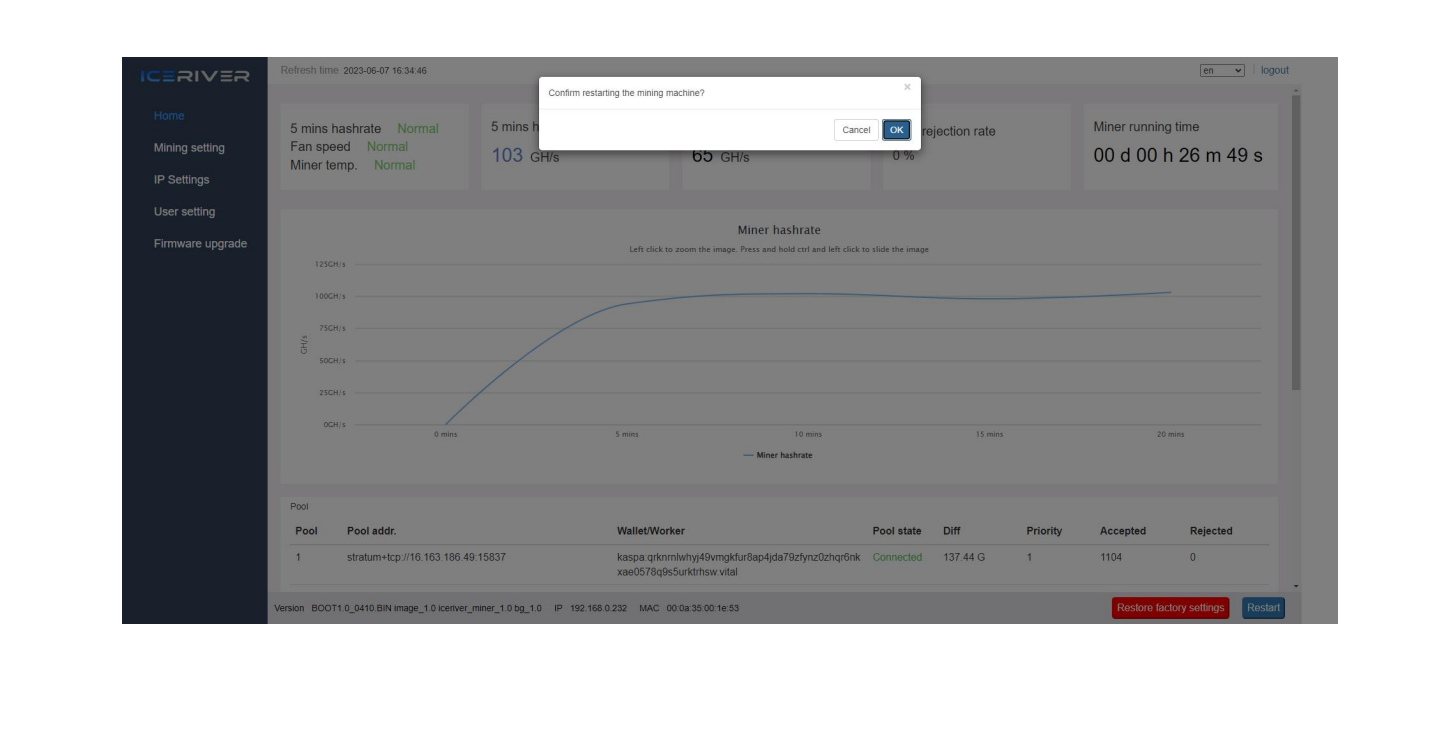This screenshot has height=731, width=1452.
Task: Click the Connected pool state text
Action: [897, 558]
